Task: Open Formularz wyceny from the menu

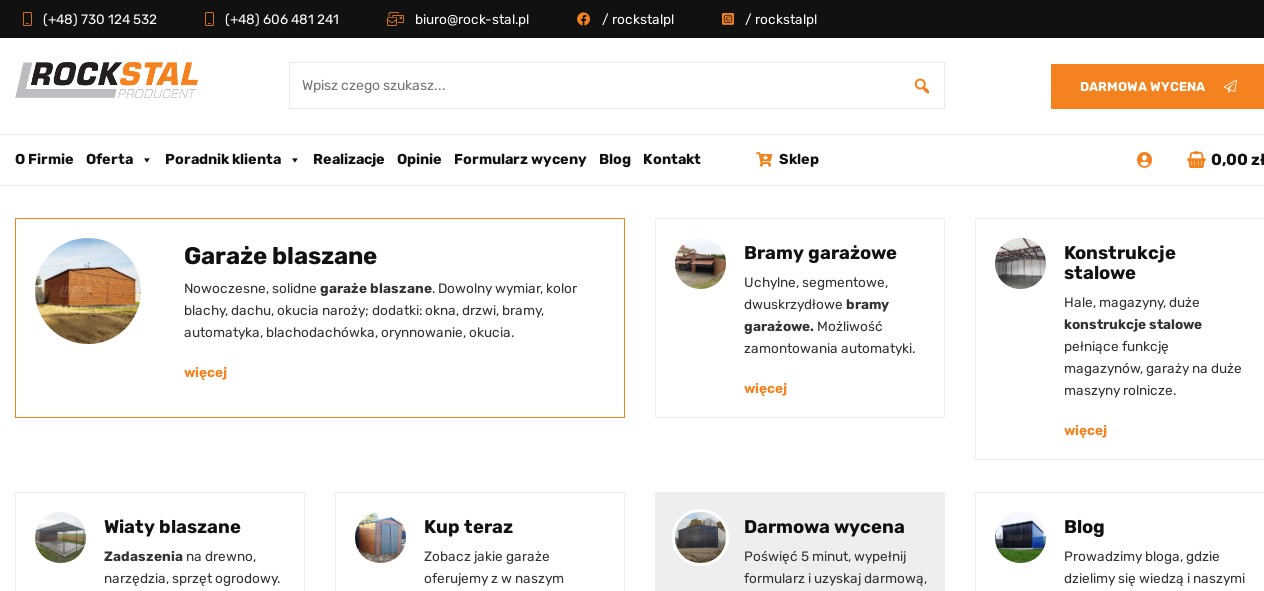Action: [x=520, y=159]
